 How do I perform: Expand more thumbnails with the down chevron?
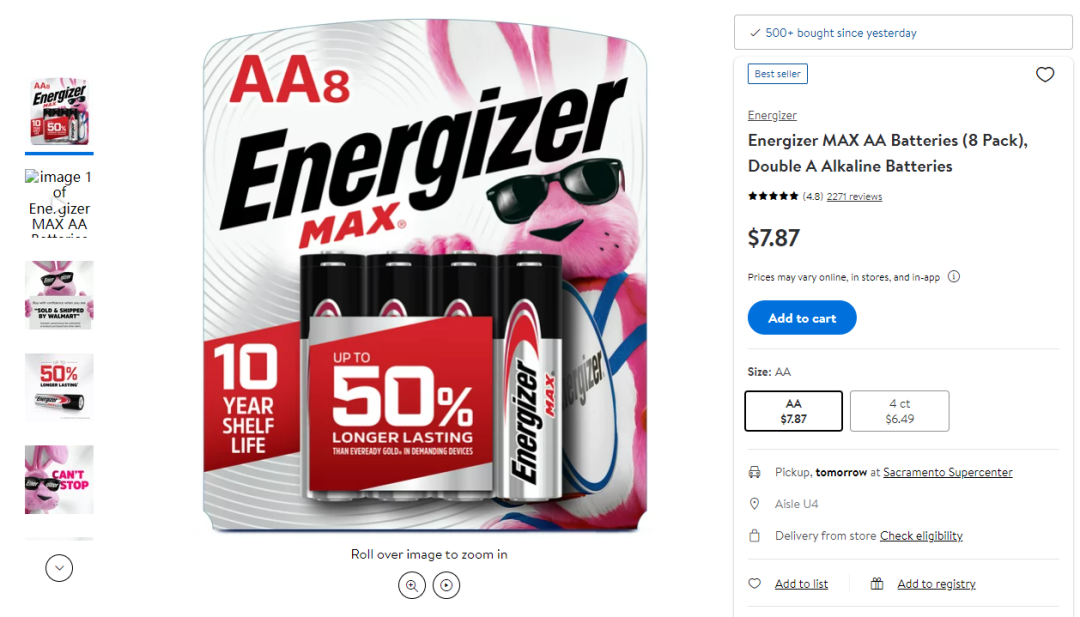click(x=59, y=568)
